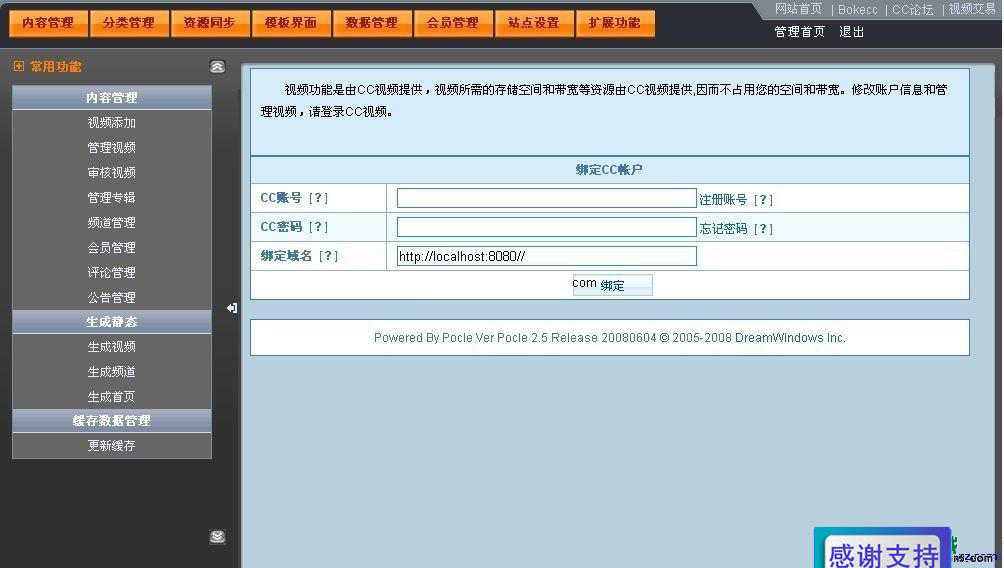Viewport: 1004px width, 568px height.
Task: Open 生成首页 in the sidebar
Action: 112,396
